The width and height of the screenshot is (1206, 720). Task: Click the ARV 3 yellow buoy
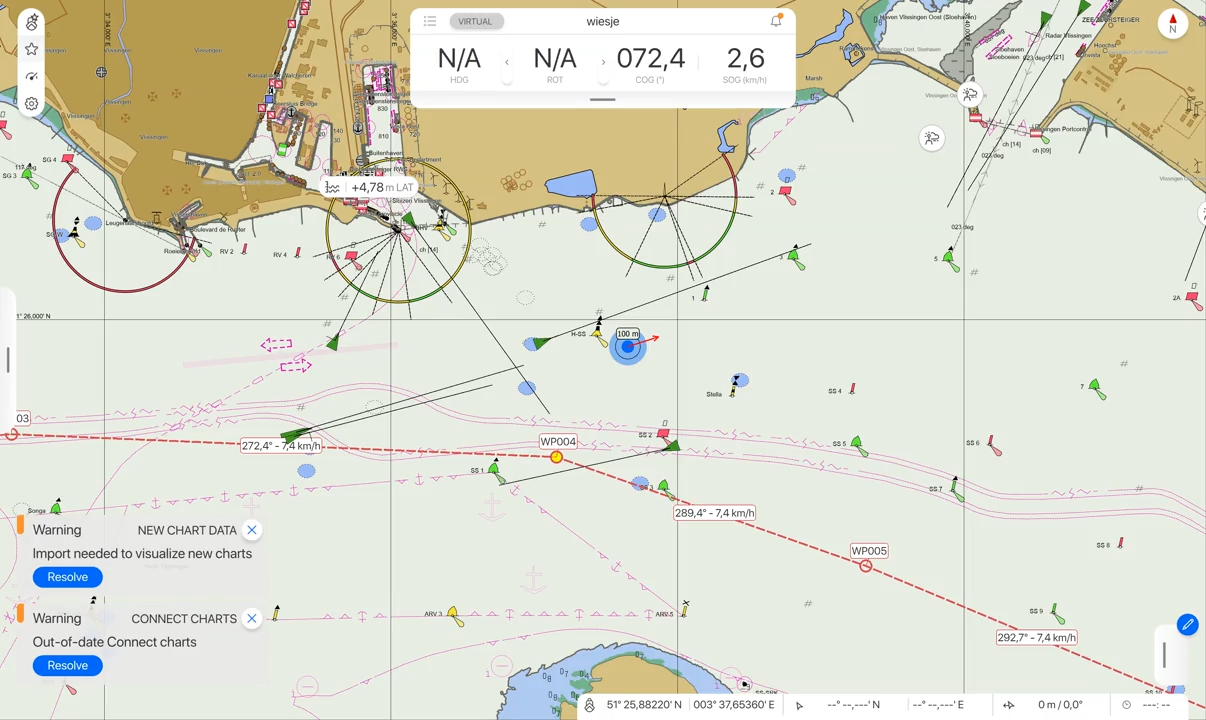click(455, 616)
